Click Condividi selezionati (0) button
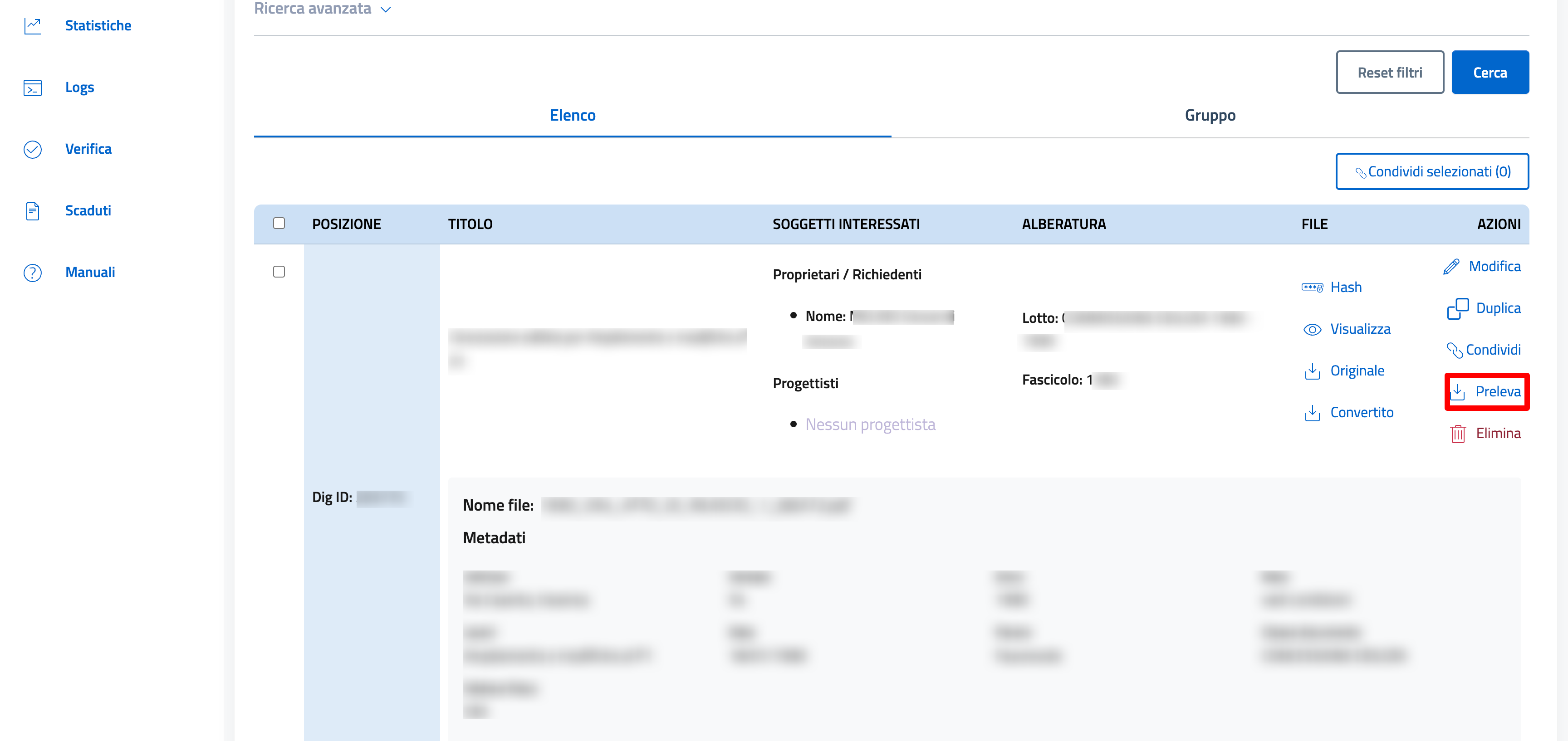 tap(1431, 171)
